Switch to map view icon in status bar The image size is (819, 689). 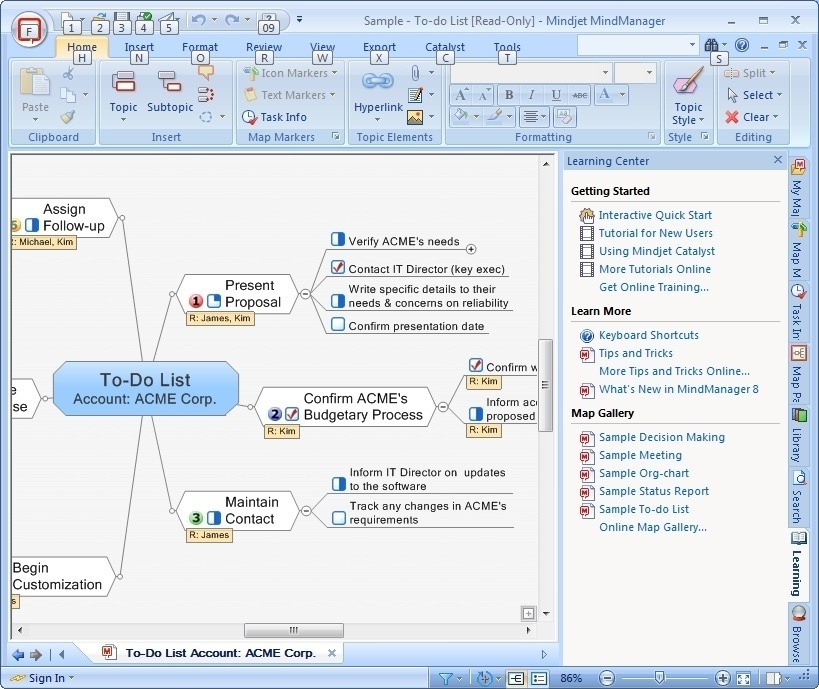(x=516, y=679)
